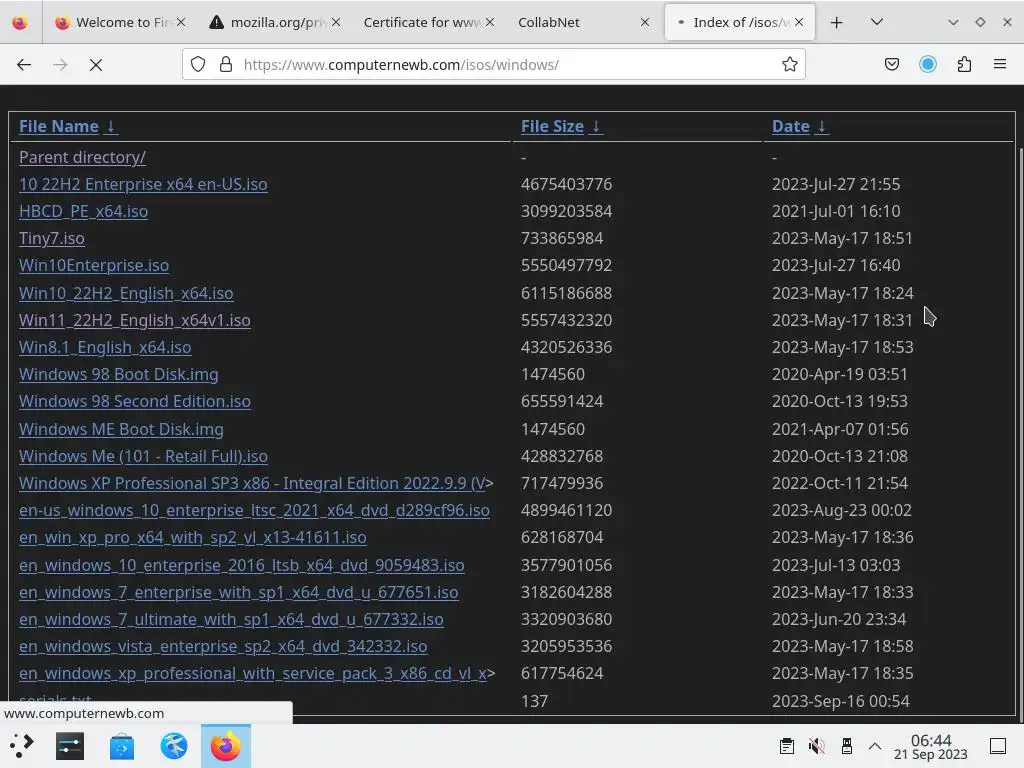Show the desktop via corner button
The image size is (1024, 768).
coord(998,746)
